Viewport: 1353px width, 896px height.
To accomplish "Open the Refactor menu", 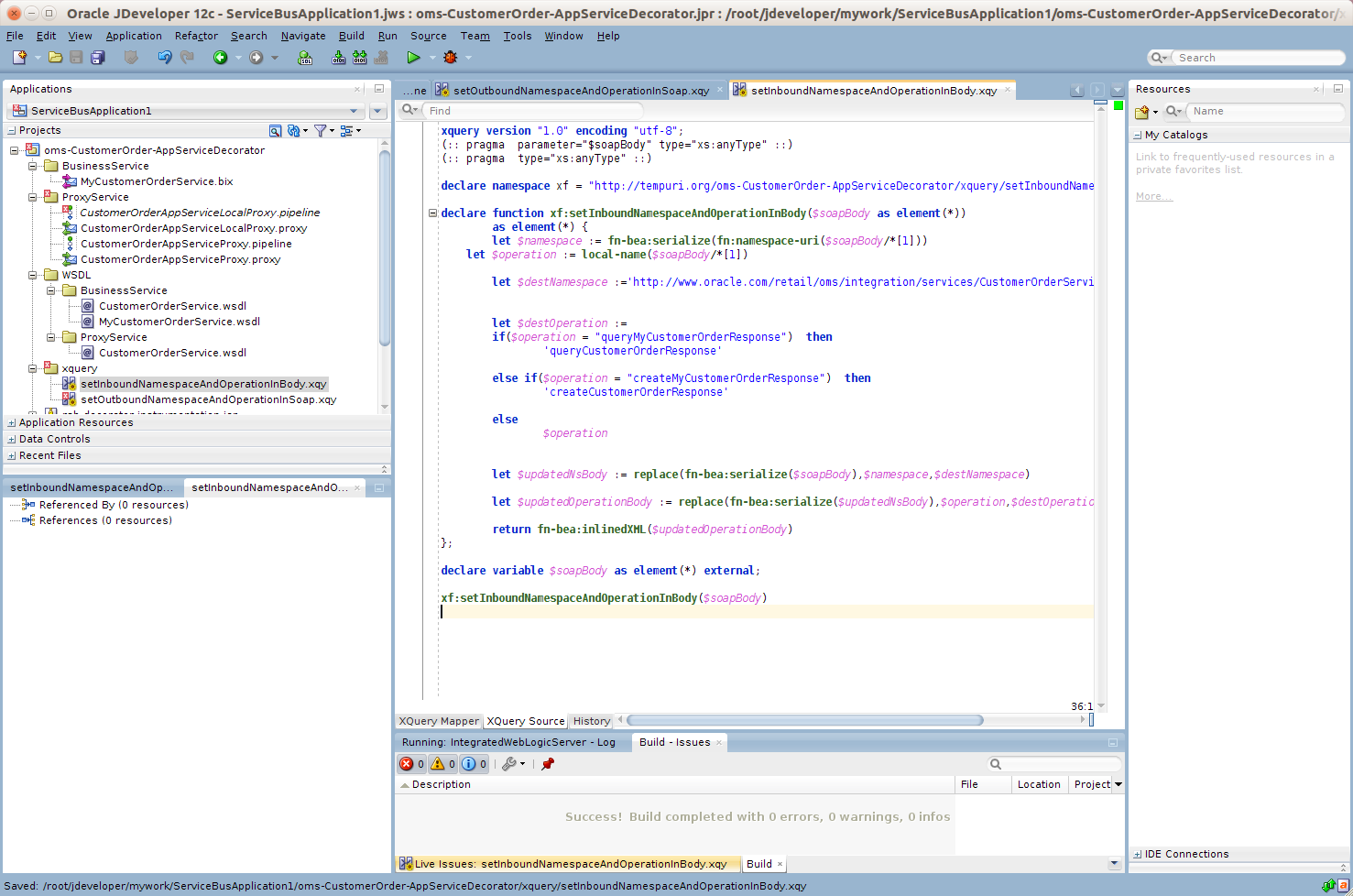I will pos(196,36).
